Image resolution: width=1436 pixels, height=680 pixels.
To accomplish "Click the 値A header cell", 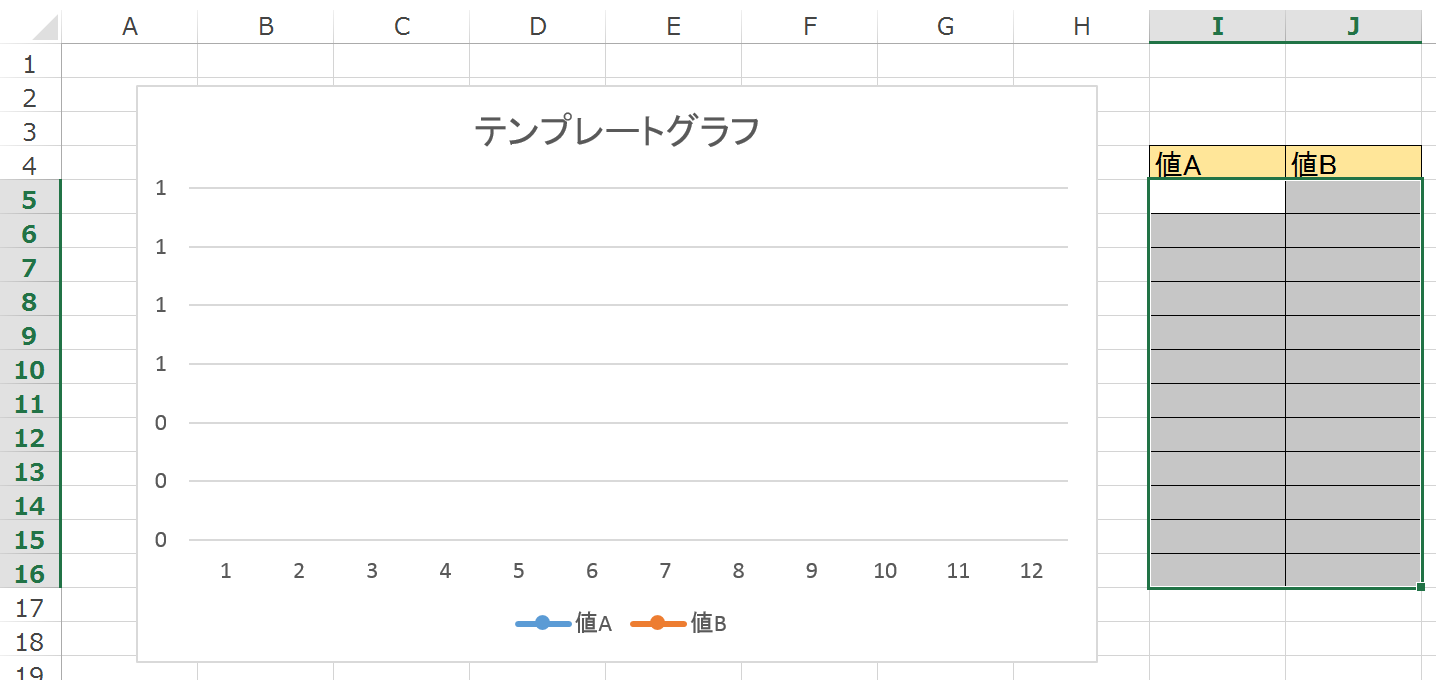I will [x=1217, y=163].
